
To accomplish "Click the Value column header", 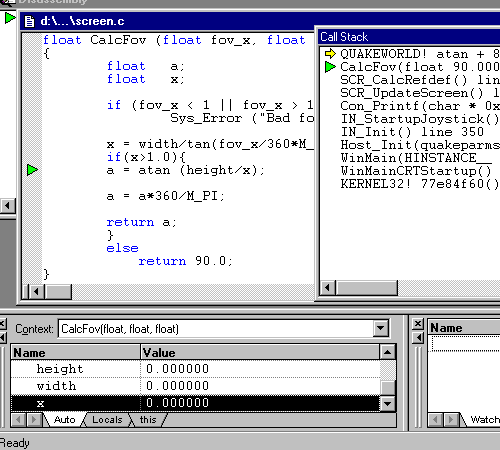I will point(260,352).
